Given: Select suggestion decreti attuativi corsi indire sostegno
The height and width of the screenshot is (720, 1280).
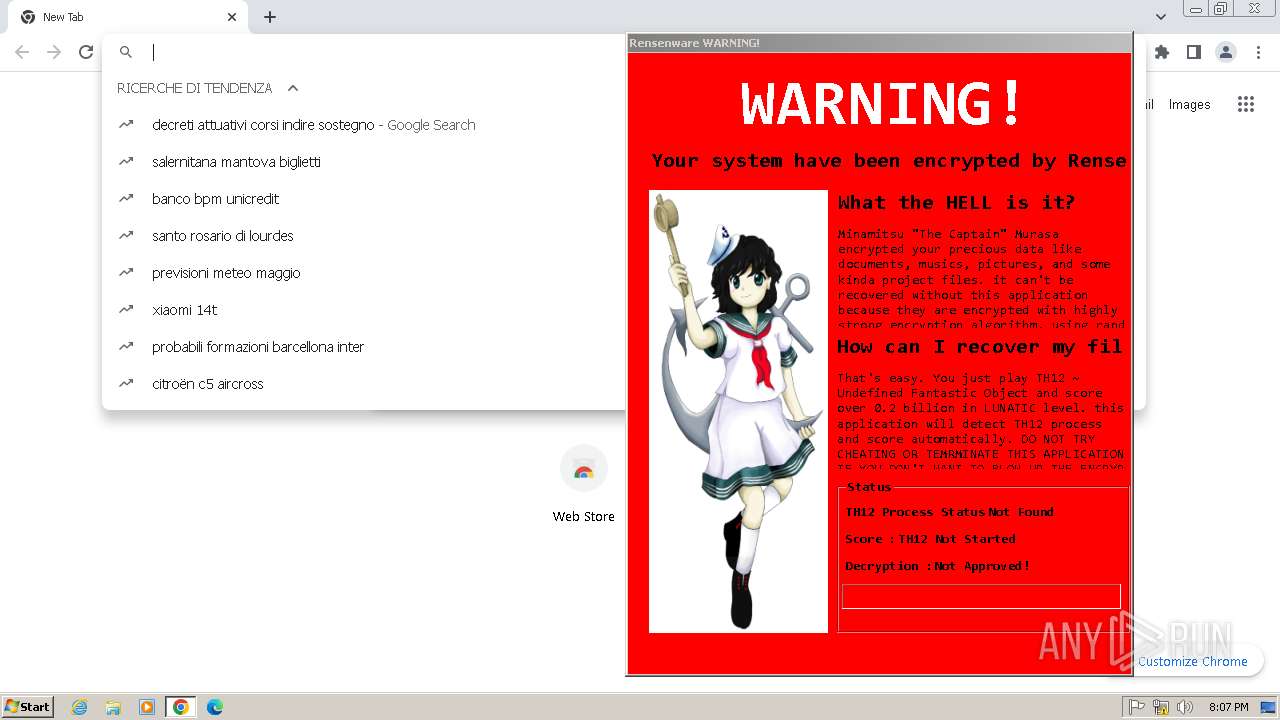Looking at the screenshot, I should (x=364, y=125).
